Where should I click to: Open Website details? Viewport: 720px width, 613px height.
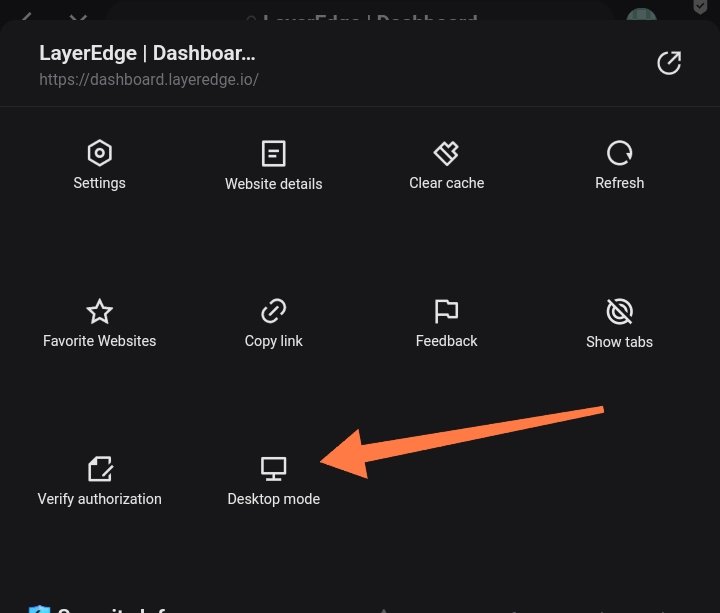[274, 165]
